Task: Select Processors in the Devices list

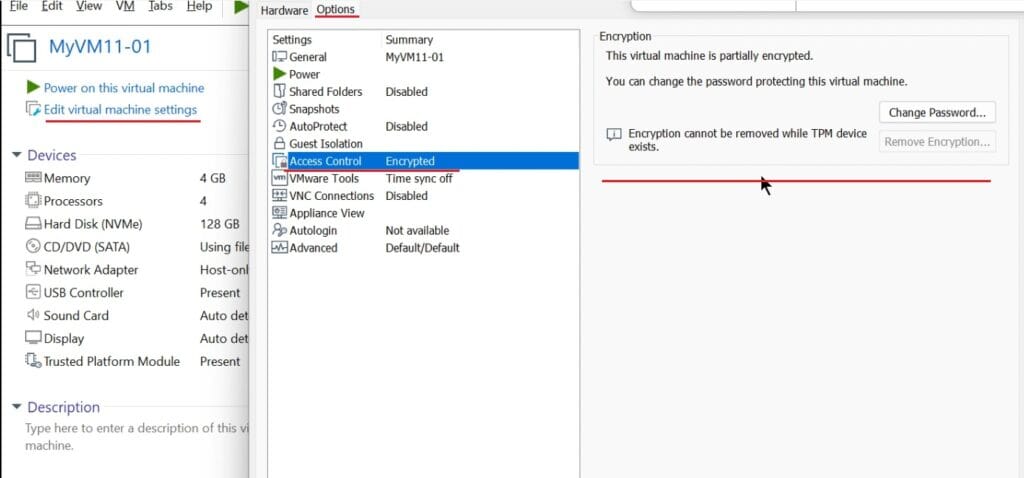Action: tap(73, 201)
